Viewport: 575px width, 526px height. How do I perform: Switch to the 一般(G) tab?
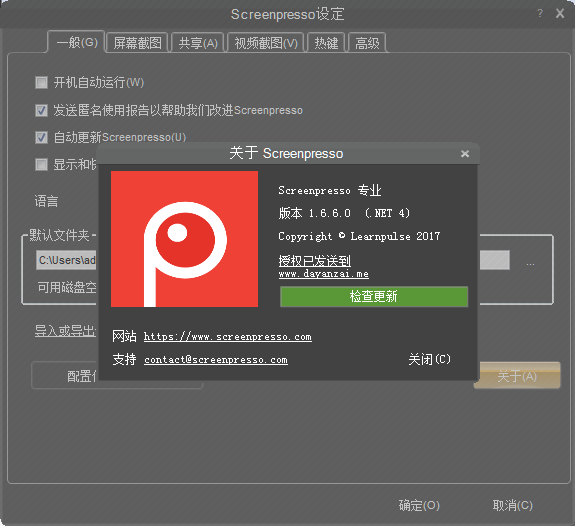point(77,42)
